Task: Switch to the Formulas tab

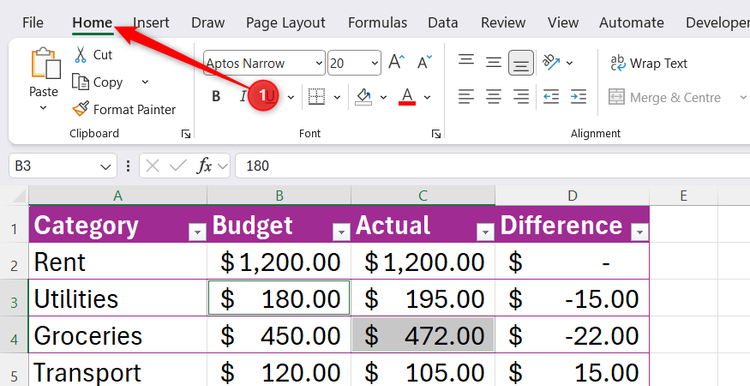Action: click(x=377, y=22)
